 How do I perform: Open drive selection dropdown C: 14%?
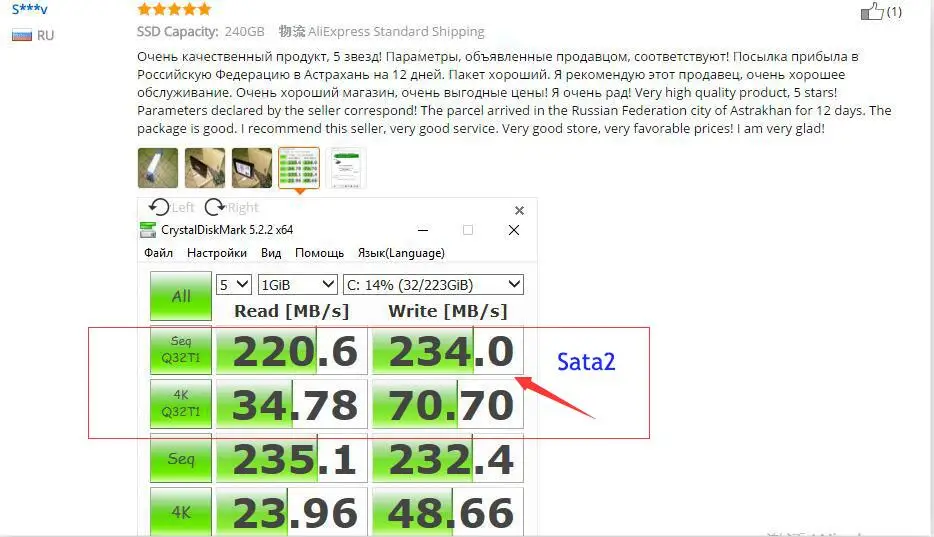(x=434, y=285)
